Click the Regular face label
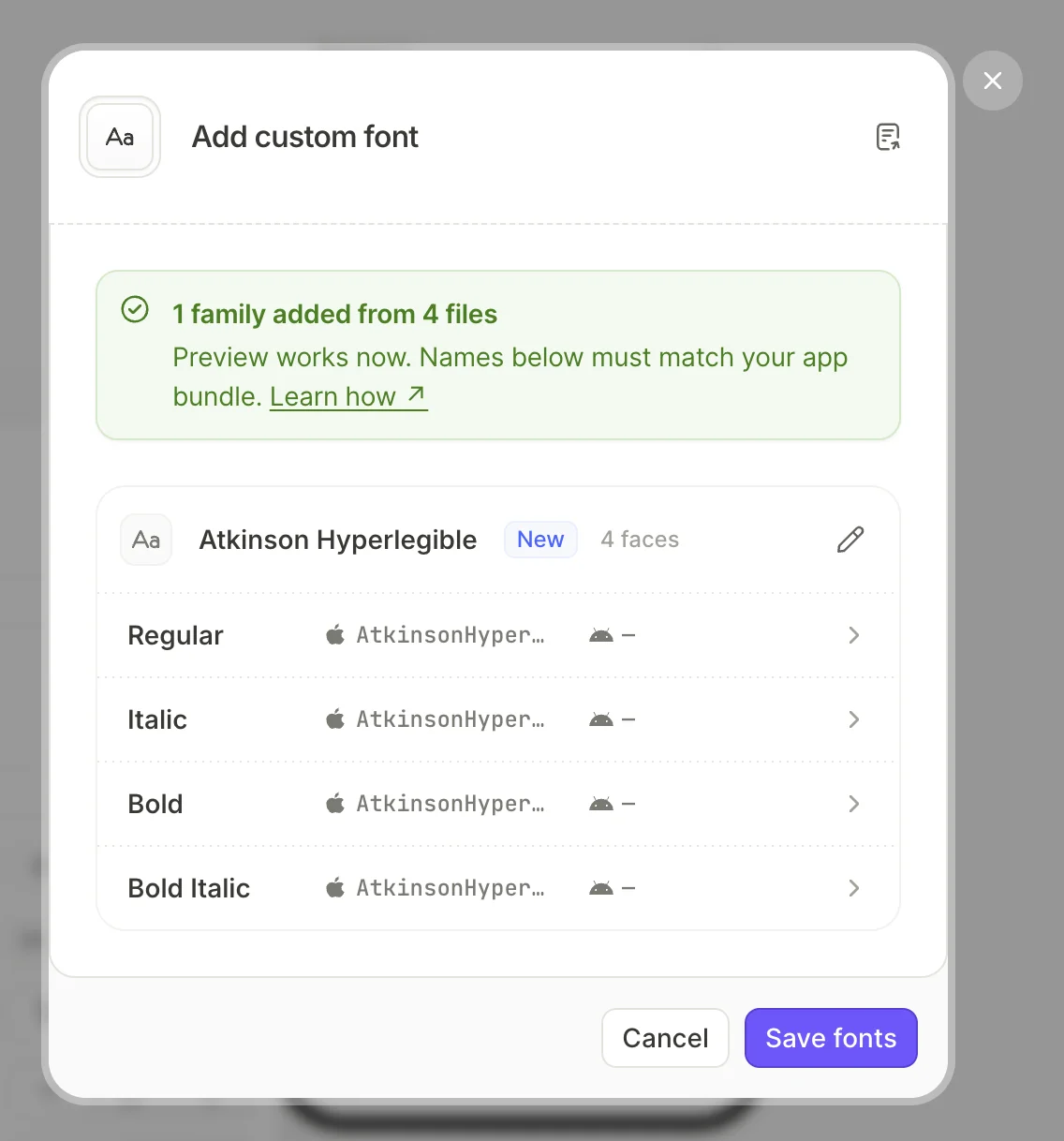This screenshot has height=1141, width=1064. [x=175, y=635]
